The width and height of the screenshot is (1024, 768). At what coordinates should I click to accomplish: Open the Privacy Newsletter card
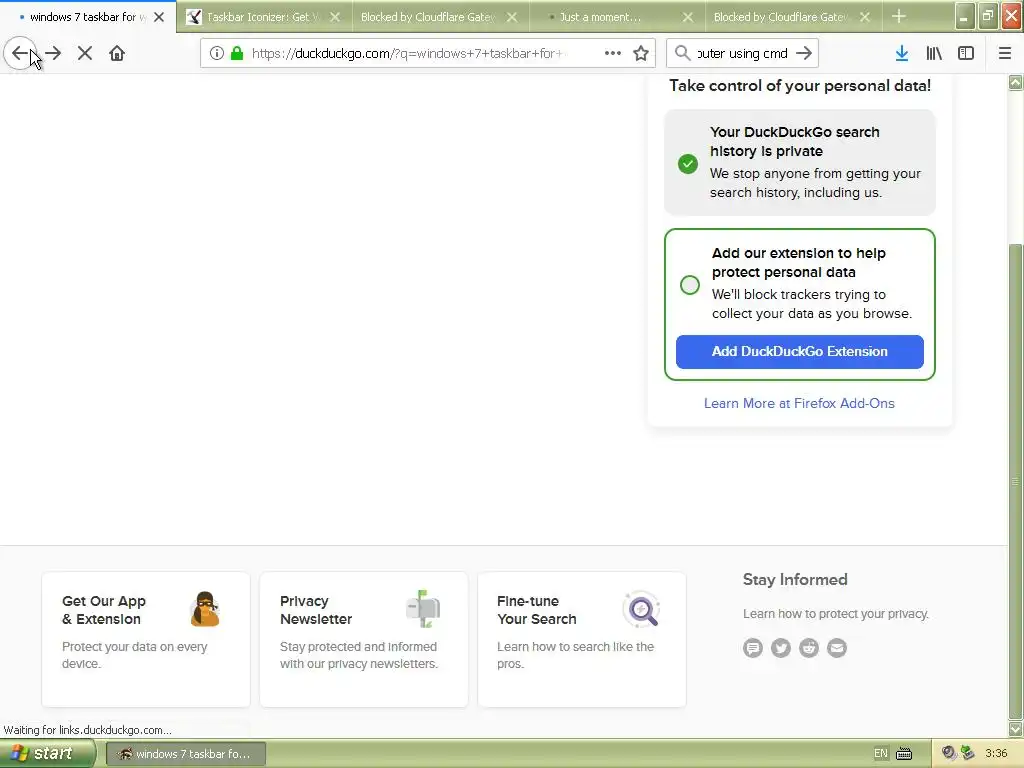pyautogui.click(x=364, y=639)
